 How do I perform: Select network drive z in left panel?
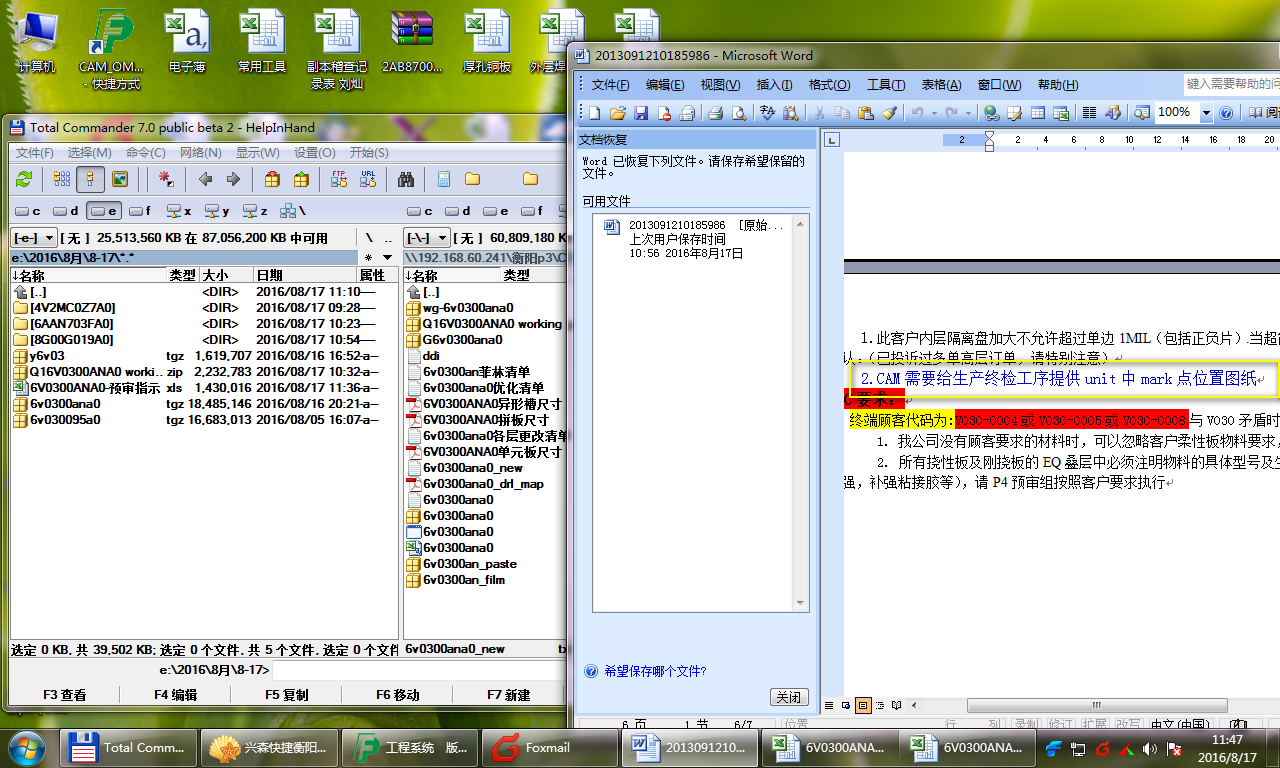pyautogui.click(x=255, y=211)
